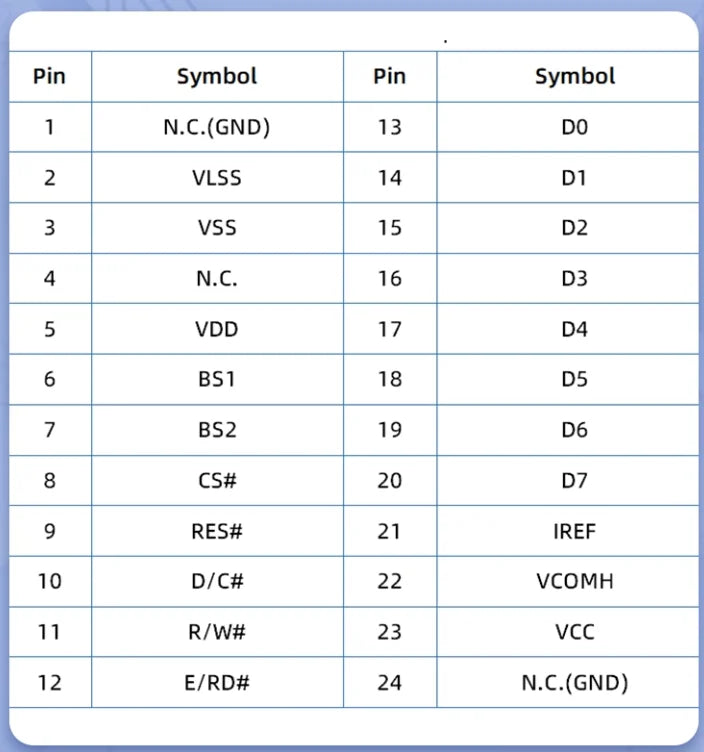
Task: Select the RES# symbol cell
Action: point(217,531)
